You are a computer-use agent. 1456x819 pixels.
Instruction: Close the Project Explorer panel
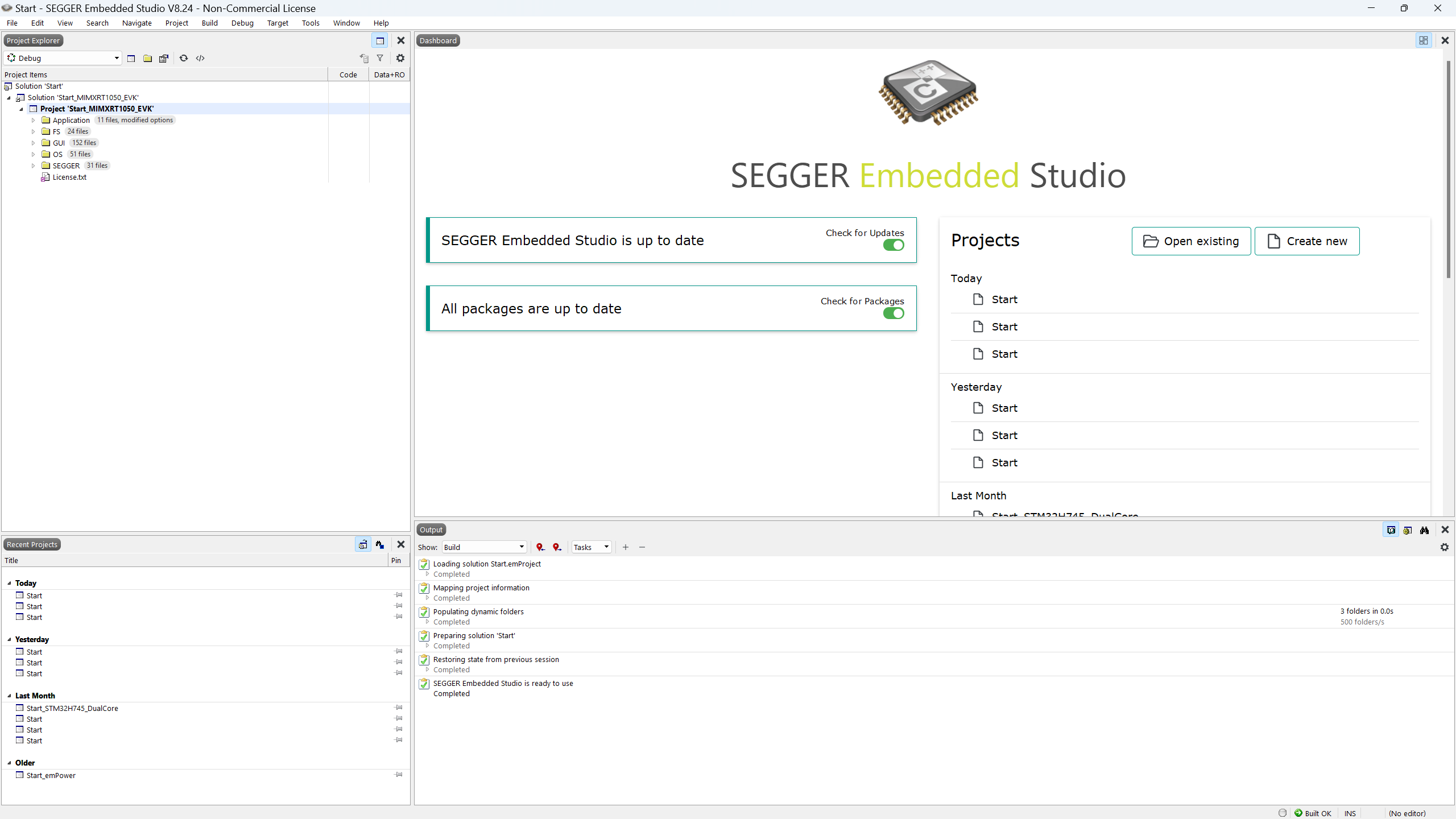tap(401, 40)
